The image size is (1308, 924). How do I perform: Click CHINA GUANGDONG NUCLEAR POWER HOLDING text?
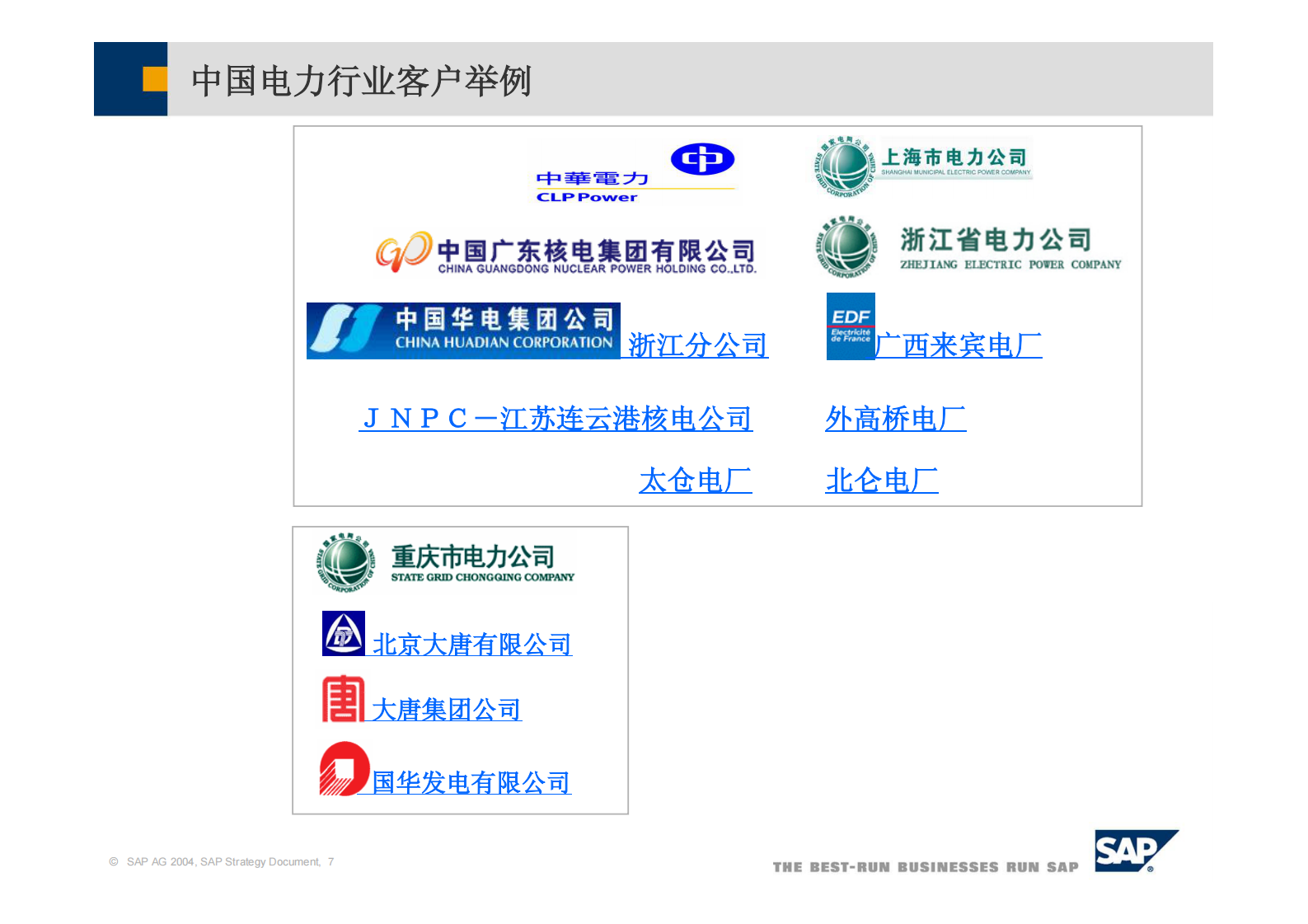[x=597, y=269]
